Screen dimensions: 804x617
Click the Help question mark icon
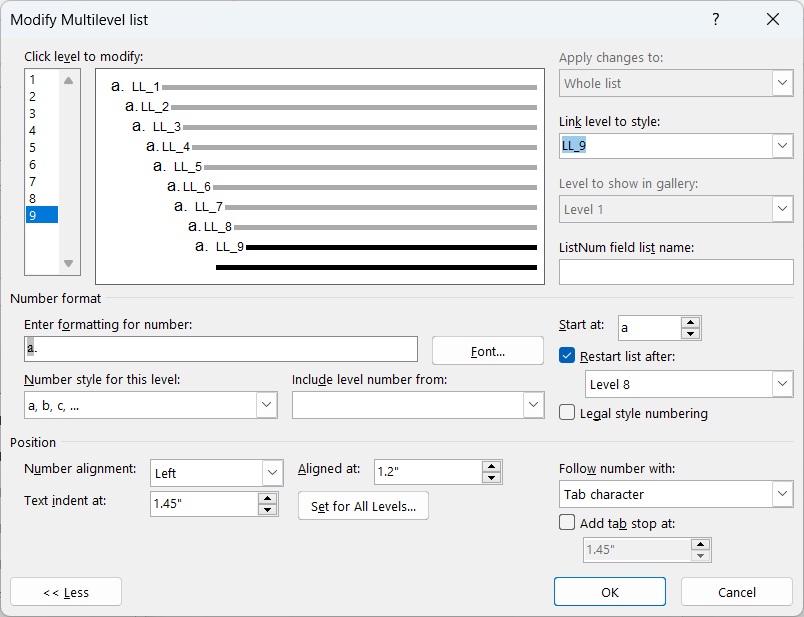pos(715,20)
